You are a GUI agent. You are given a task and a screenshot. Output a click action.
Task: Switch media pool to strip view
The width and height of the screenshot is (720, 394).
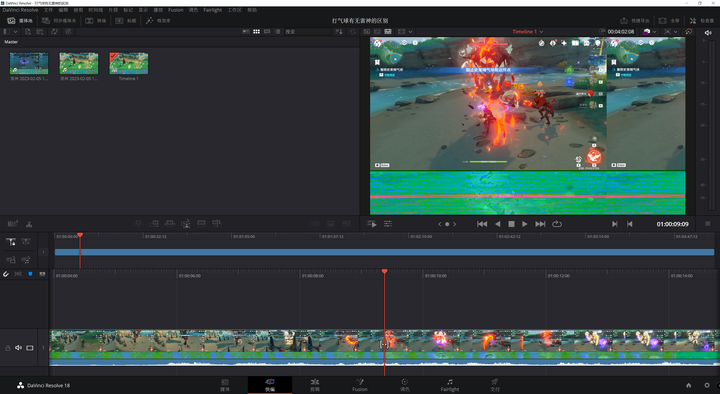coord(267,32)
